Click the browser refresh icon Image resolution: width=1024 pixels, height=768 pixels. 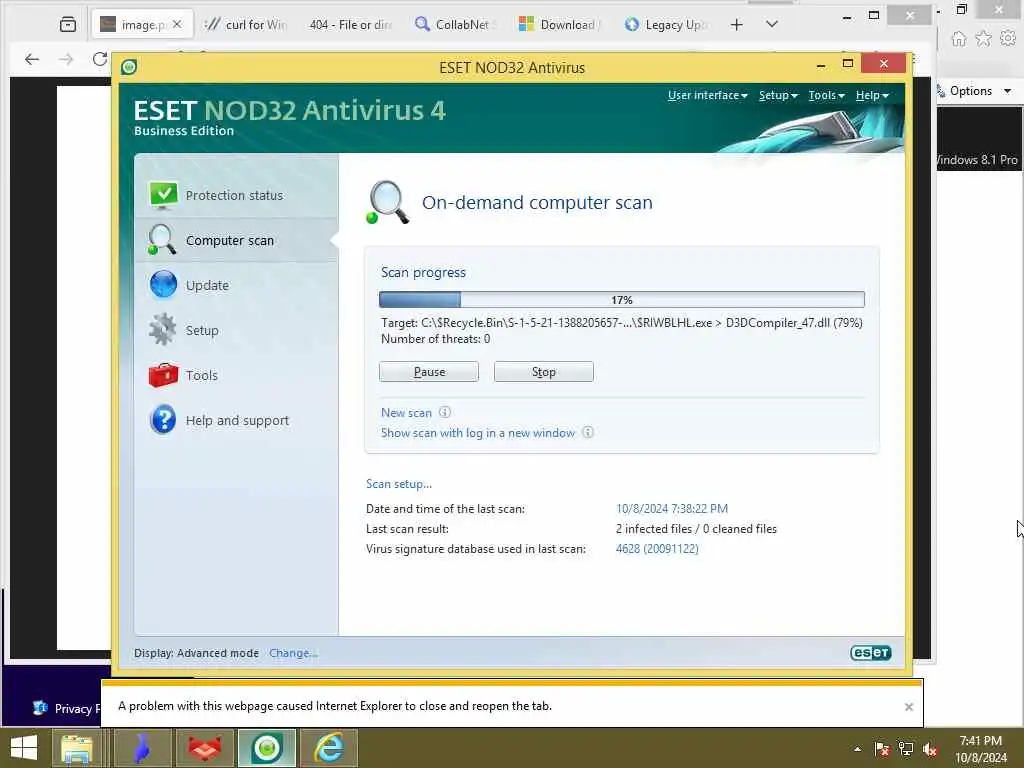point(100,59)
